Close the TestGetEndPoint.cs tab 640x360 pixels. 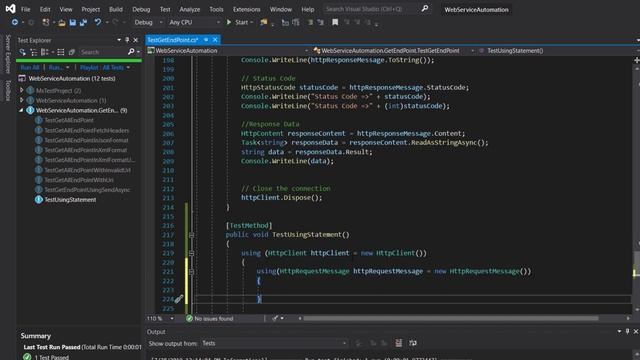(215, 40)
